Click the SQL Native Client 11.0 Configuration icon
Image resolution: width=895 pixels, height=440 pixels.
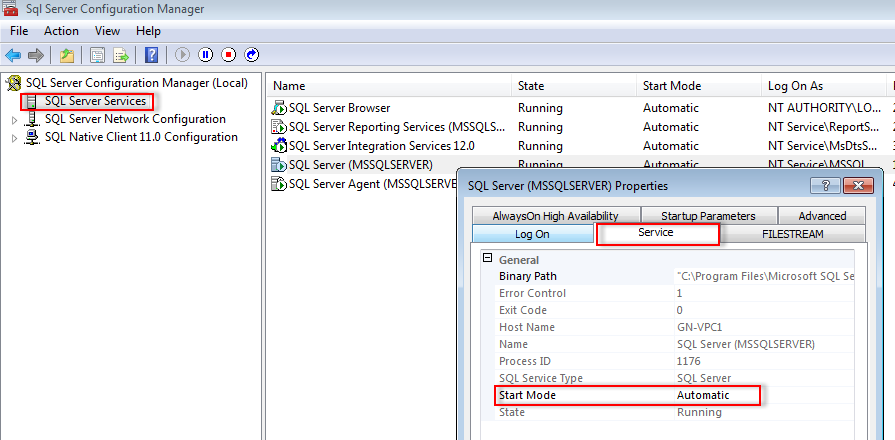tap(33, 137)
